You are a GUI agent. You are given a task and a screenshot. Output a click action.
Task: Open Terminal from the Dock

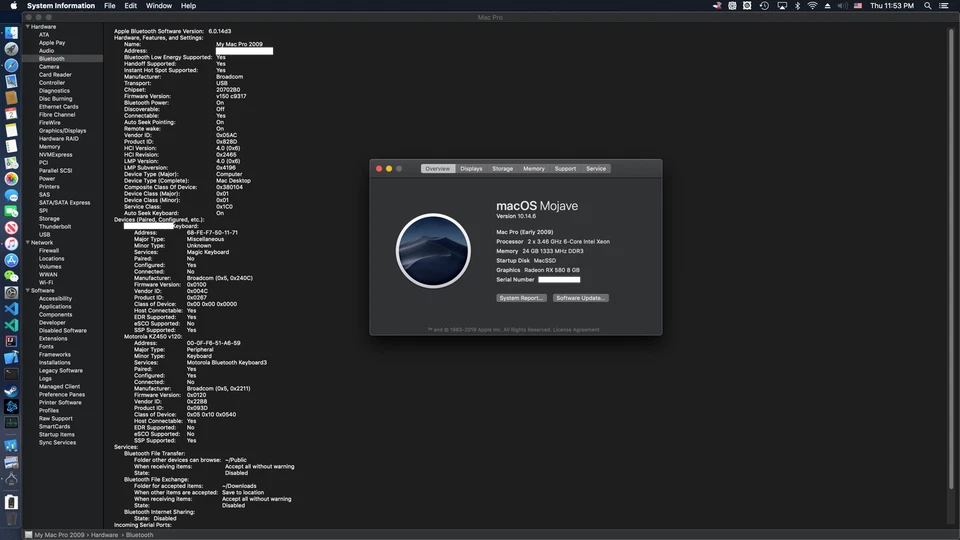(11, 374)
